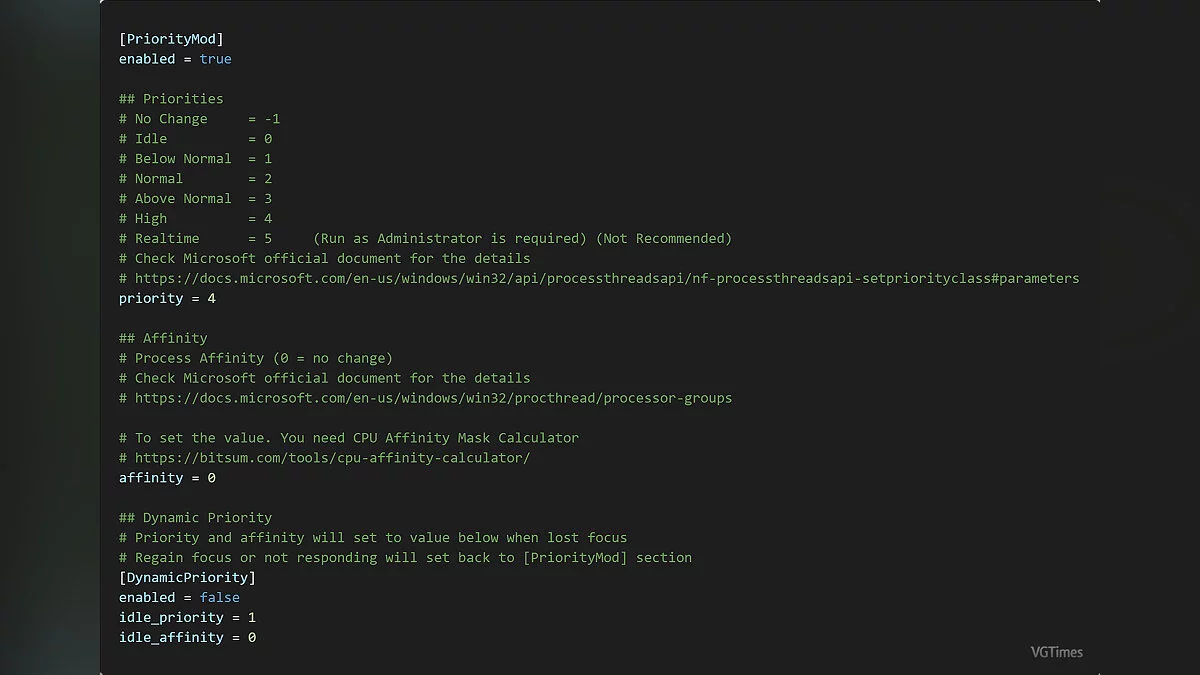Open the Microsoft processor-groups documentation URL
The image size is (1200, 675).
click(433, 398)
